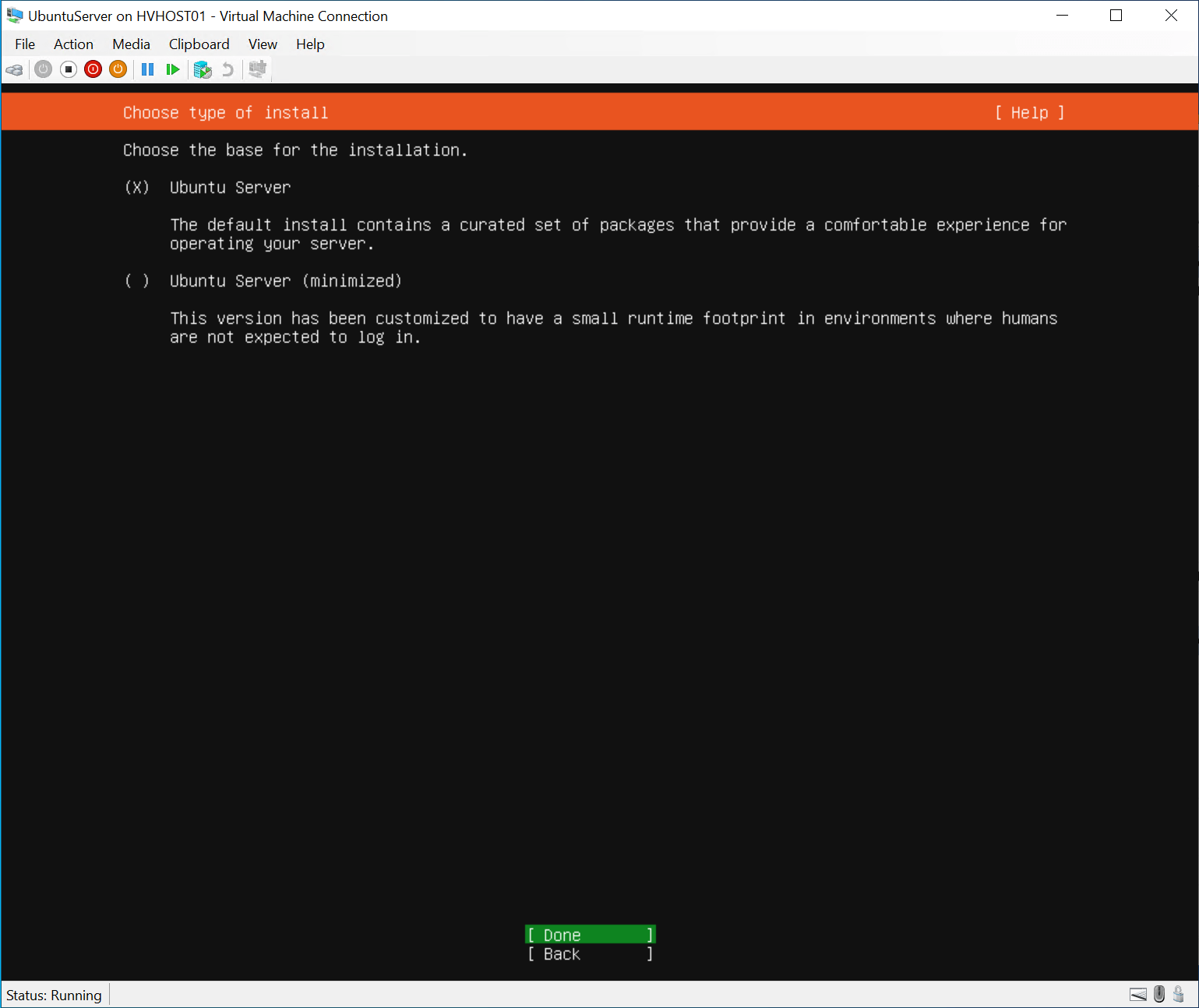Viewport: 1199px width, 1008px height.
Task: Click the greyed Start VM toolbar icon
Action: point(44,69)
